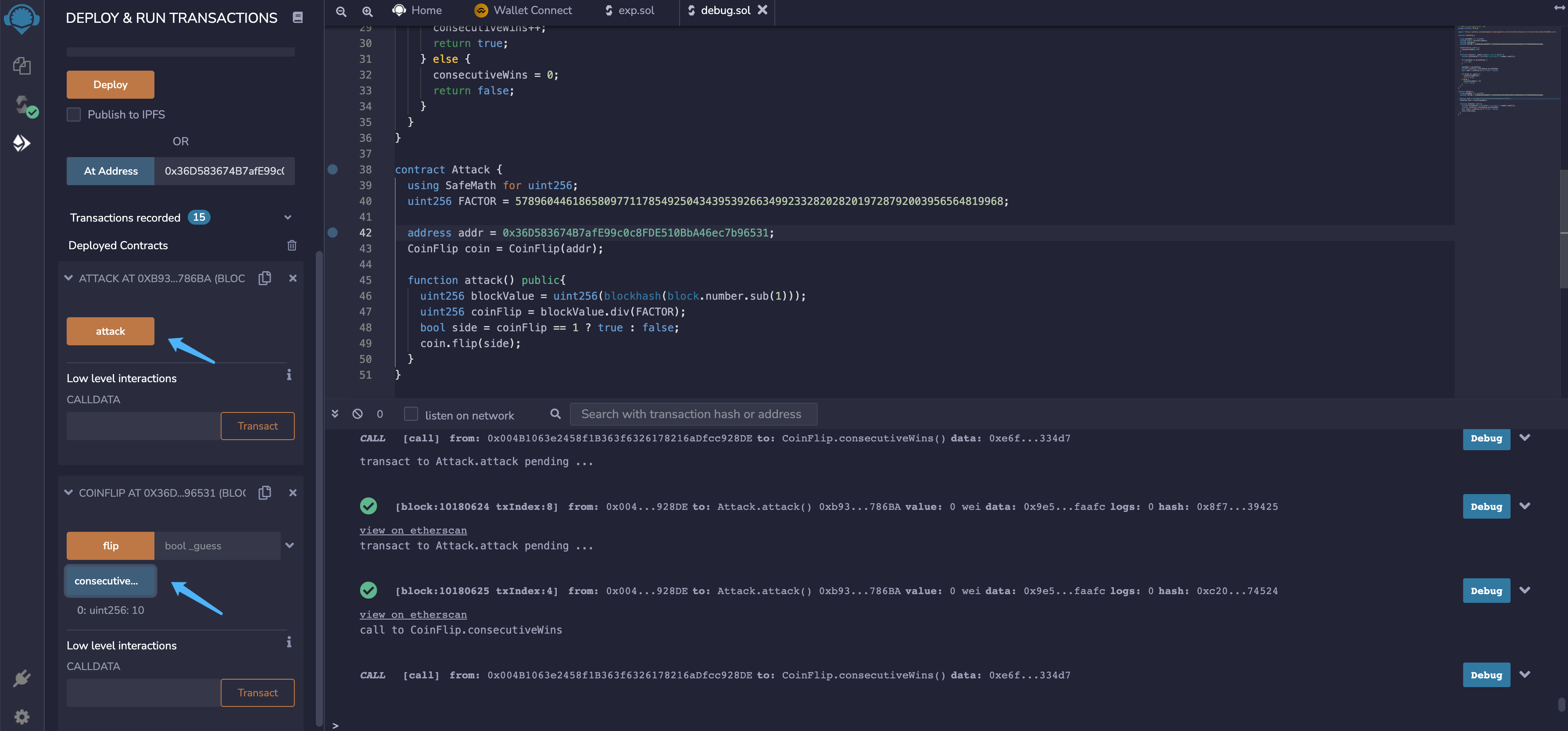The image size is (1568, 731).
Task: Click Transact under the COINFLIP contract
Action: (x=258, y=693)
